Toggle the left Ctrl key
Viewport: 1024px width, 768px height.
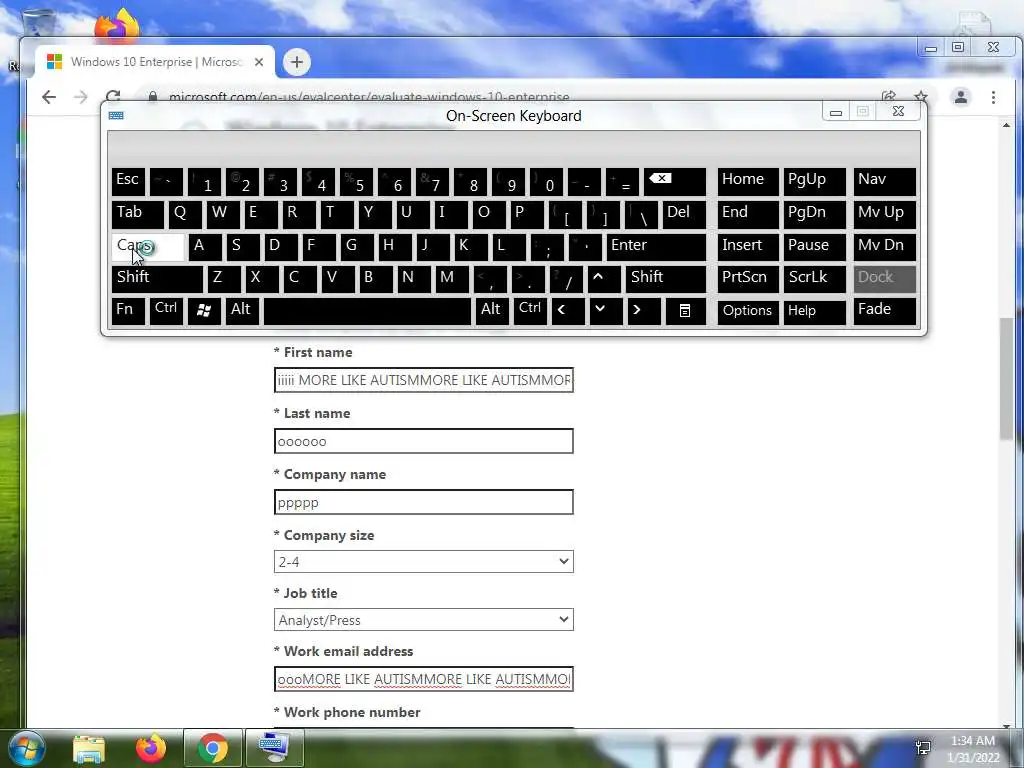point(166,311)
